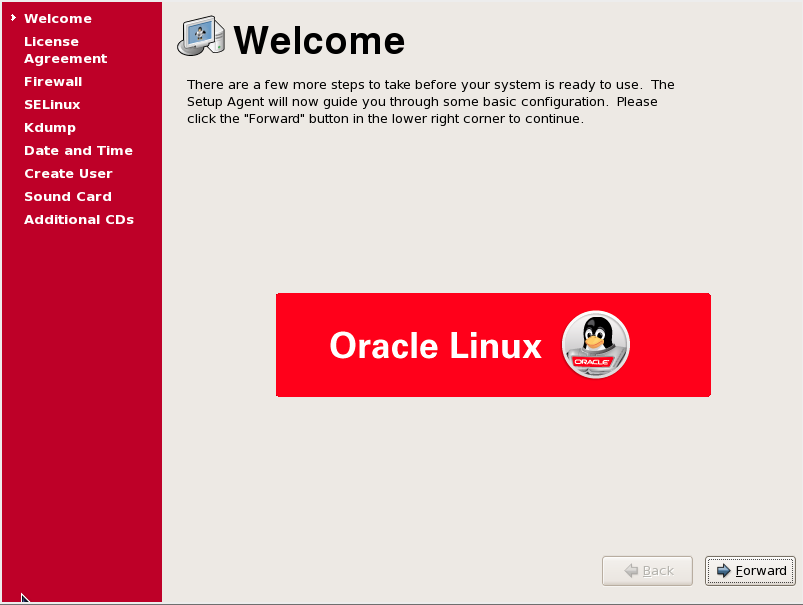Select Welcome step in sidebar
This screenshot has height=605, width=803.
coord(58,18)
